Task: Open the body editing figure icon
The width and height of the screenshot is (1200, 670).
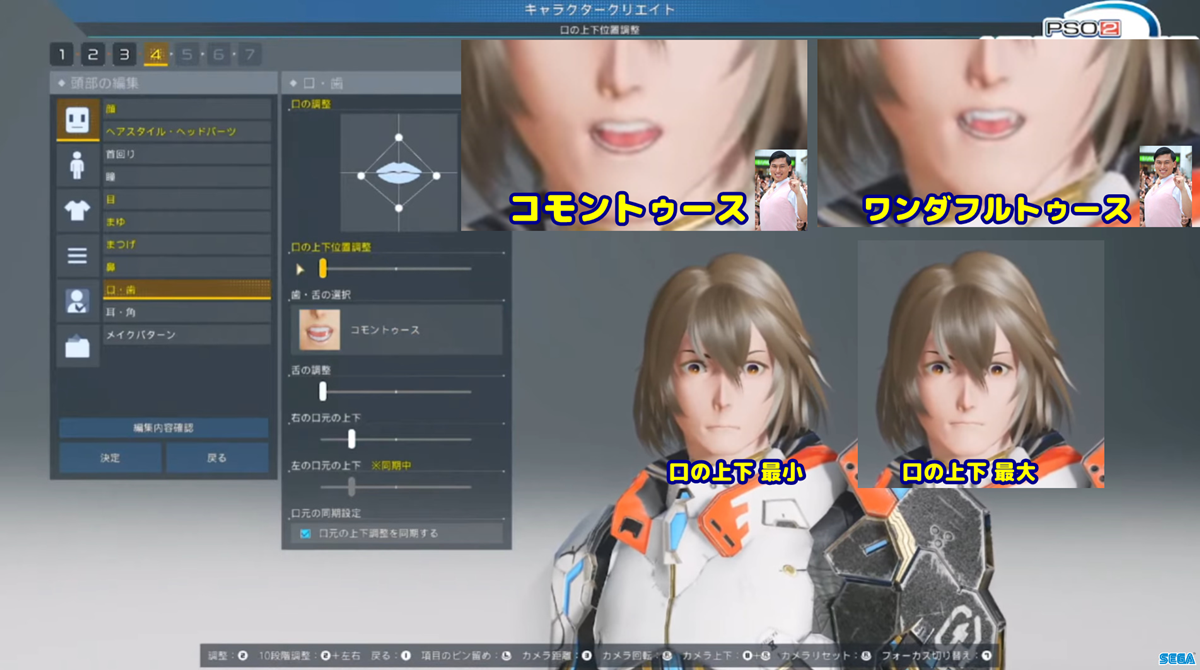Action: pos(77,165)
